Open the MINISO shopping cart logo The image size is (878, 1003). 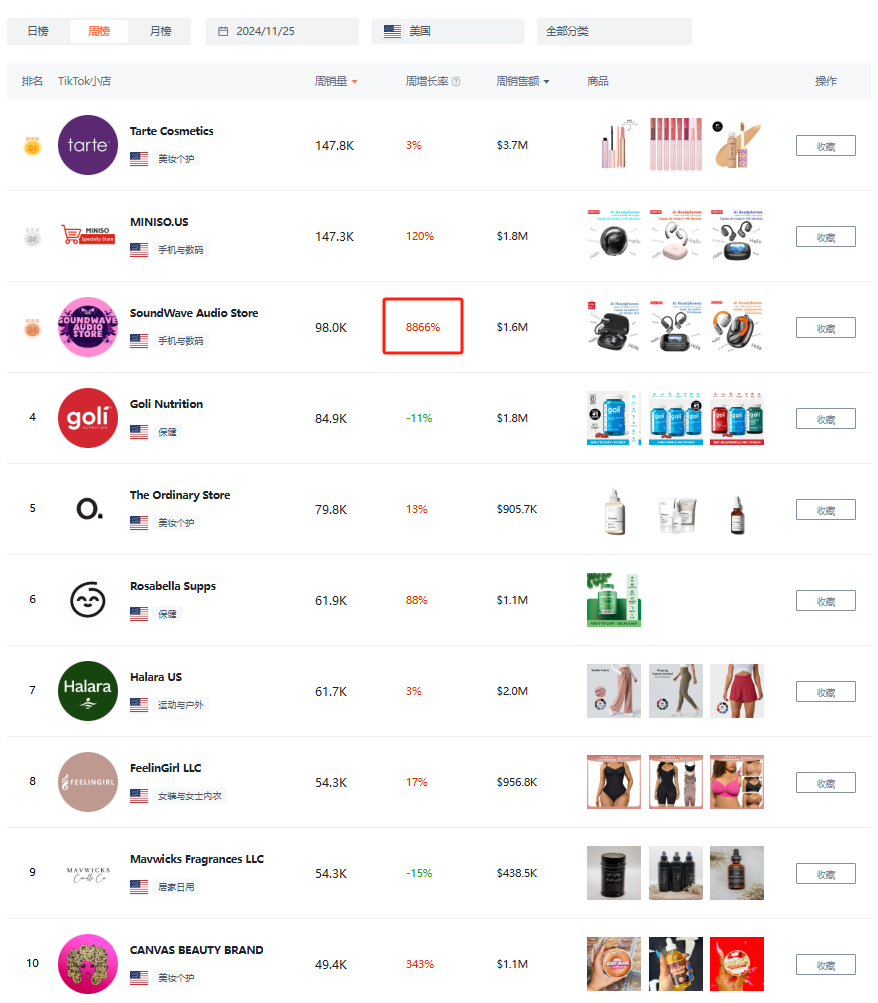(88, 235)
